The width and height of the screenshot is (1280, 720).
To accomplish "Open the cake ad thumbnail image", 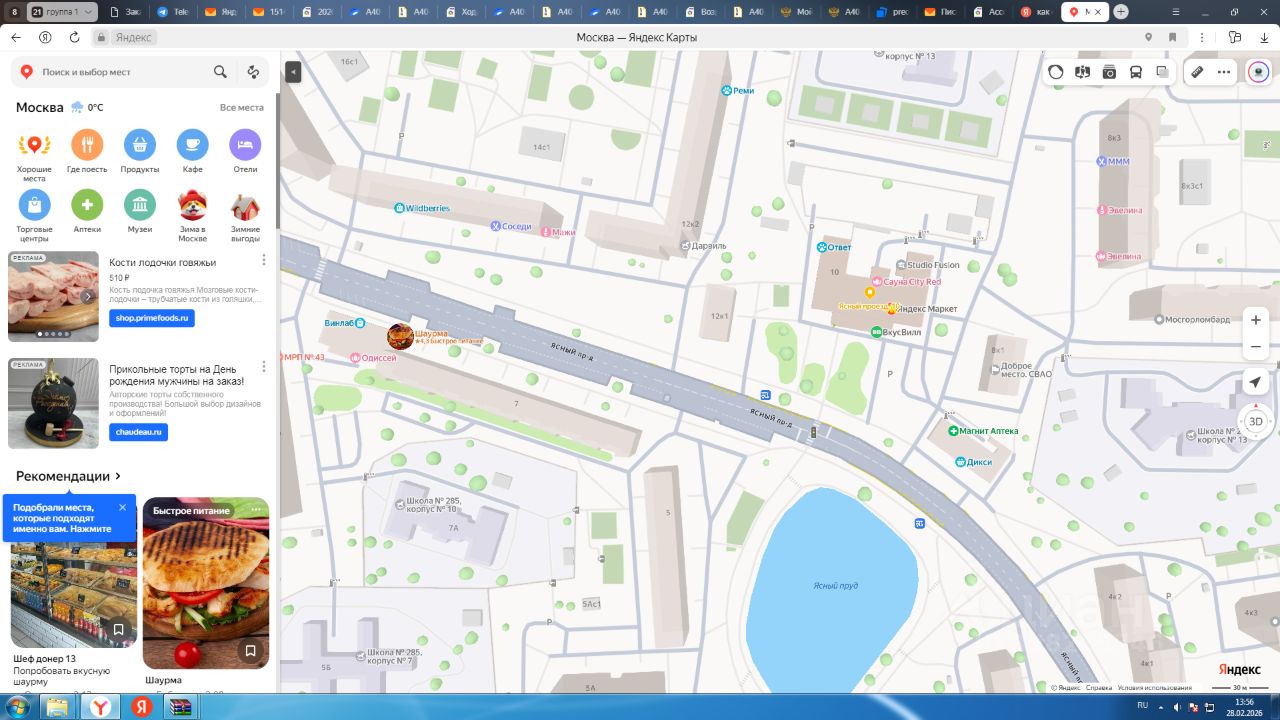I will coord(53,403).
